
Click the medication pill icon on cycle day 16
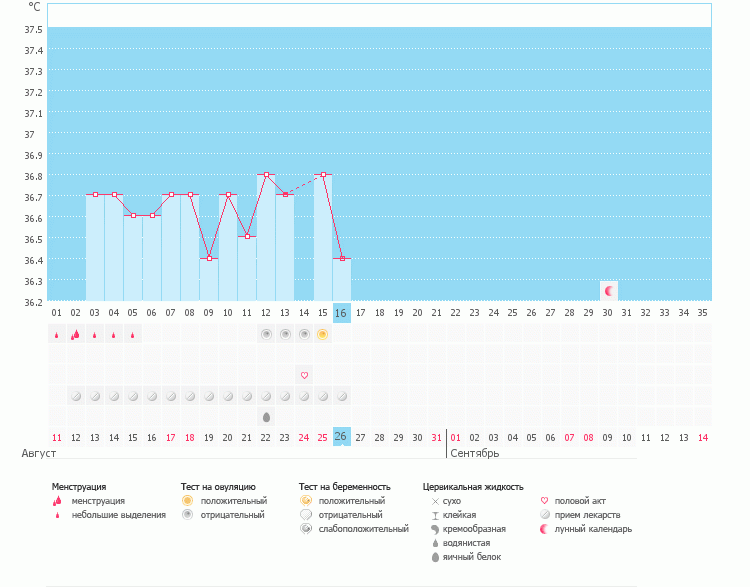pyautogui.click(x=342, y=396)
